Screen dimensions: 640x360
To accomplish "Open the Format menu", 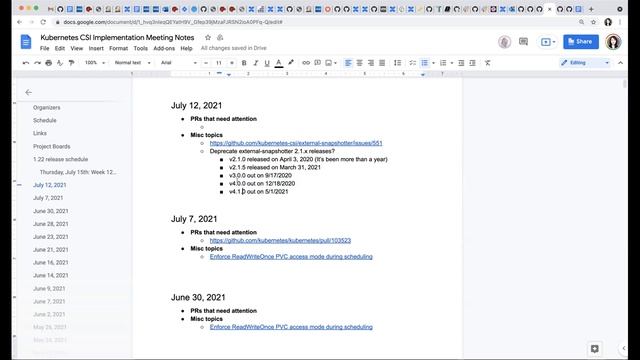I will [118, 48].
